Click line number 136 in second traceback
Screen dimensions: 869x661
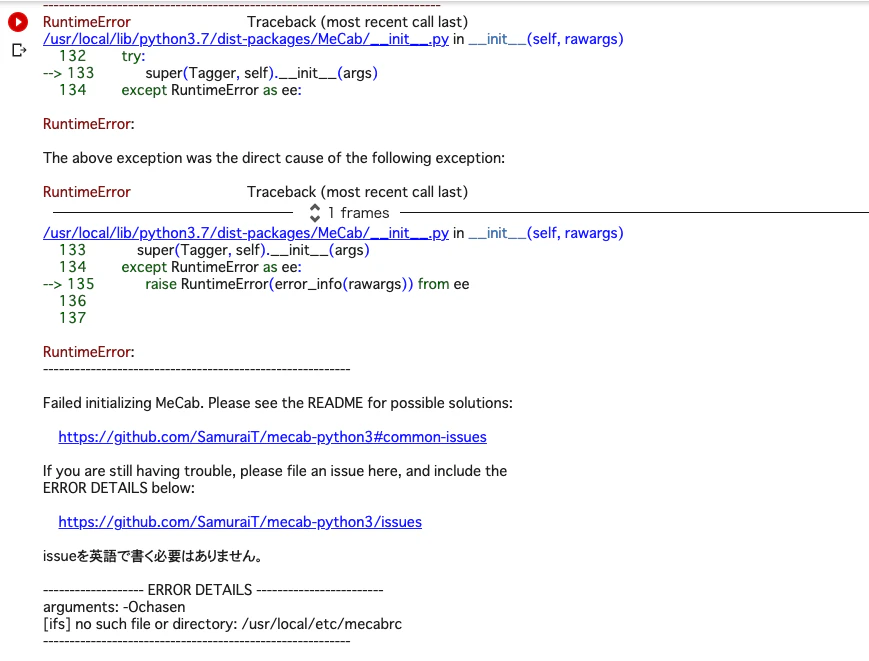pyautogui.click(x=73, y=301)
